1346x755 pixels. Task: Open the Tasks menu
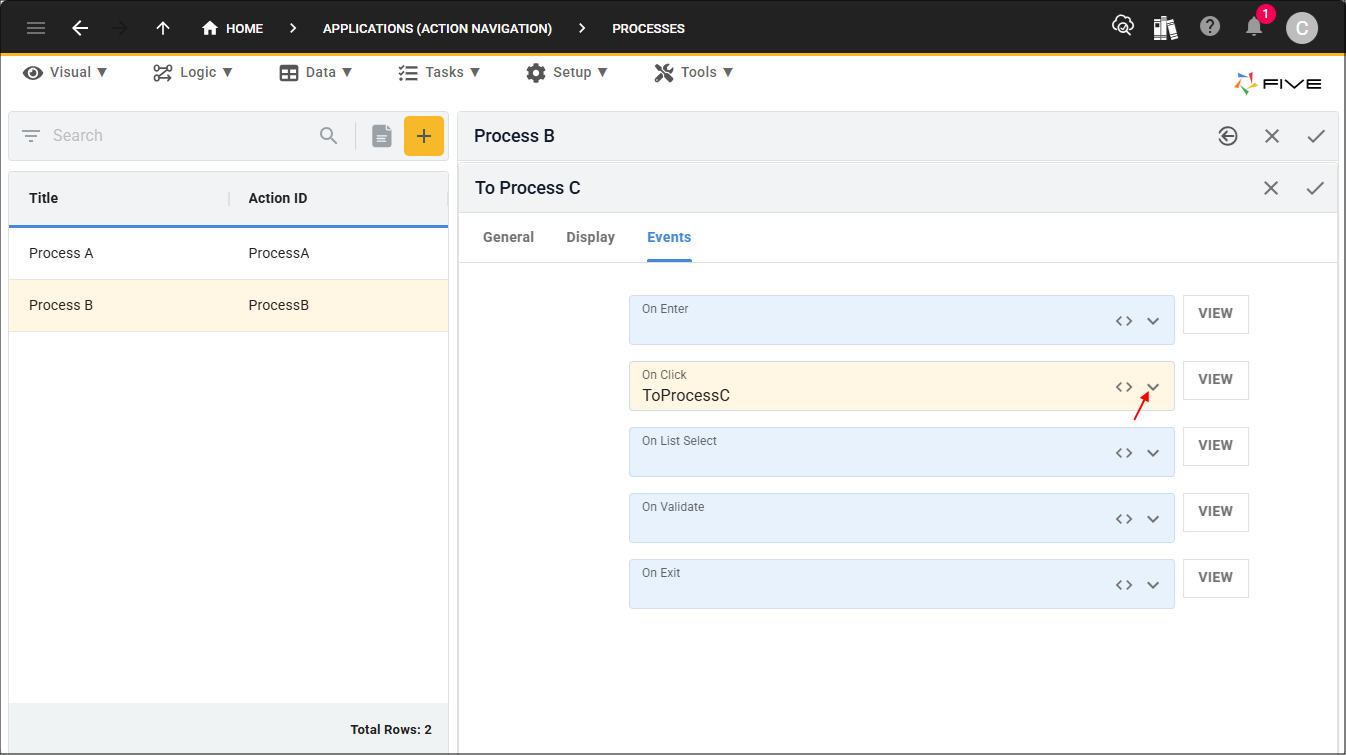click(x=439, y=72)
